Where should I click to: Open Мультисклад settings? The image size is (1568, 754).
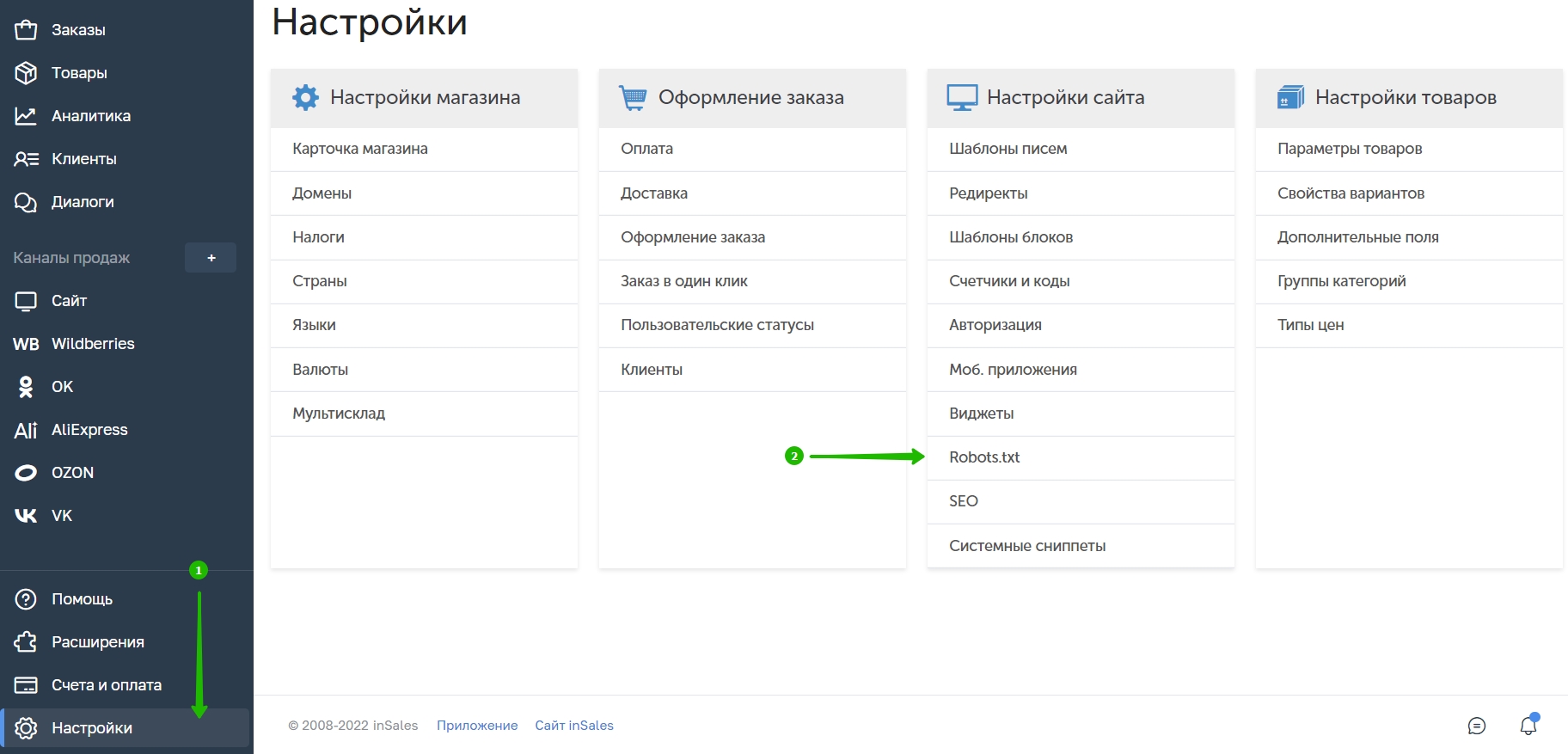click(x=424, y=414)
